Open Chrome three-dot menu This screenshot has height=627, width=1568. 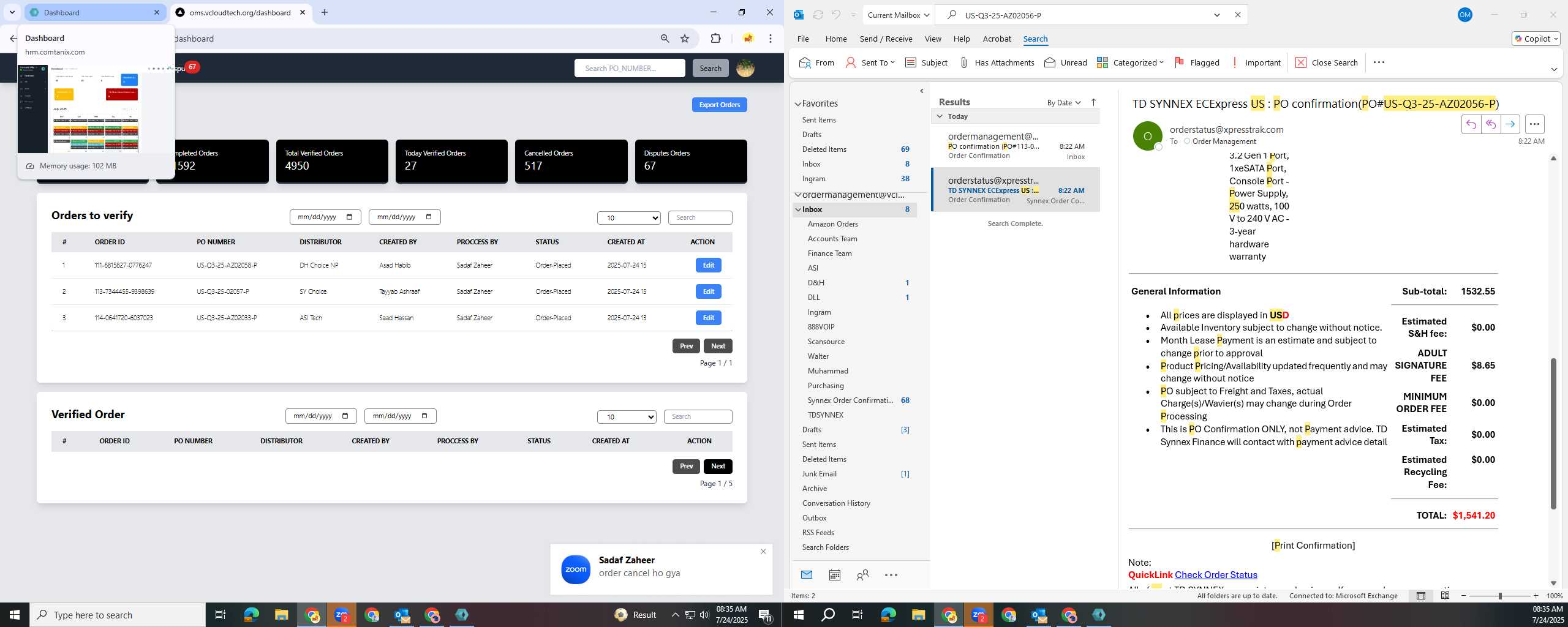pyautogui.click(x=771, y=39)
